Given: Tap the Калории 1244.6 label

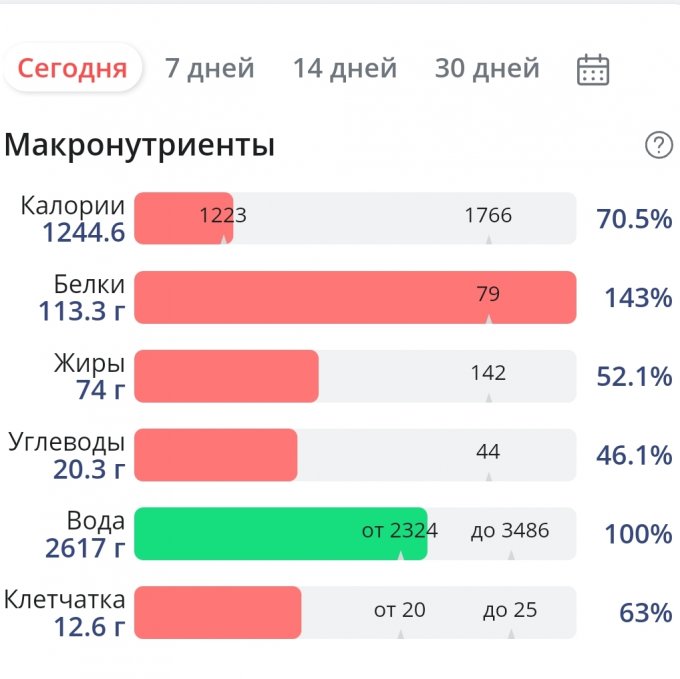Looking at the screenshot, I should (75, 219).
